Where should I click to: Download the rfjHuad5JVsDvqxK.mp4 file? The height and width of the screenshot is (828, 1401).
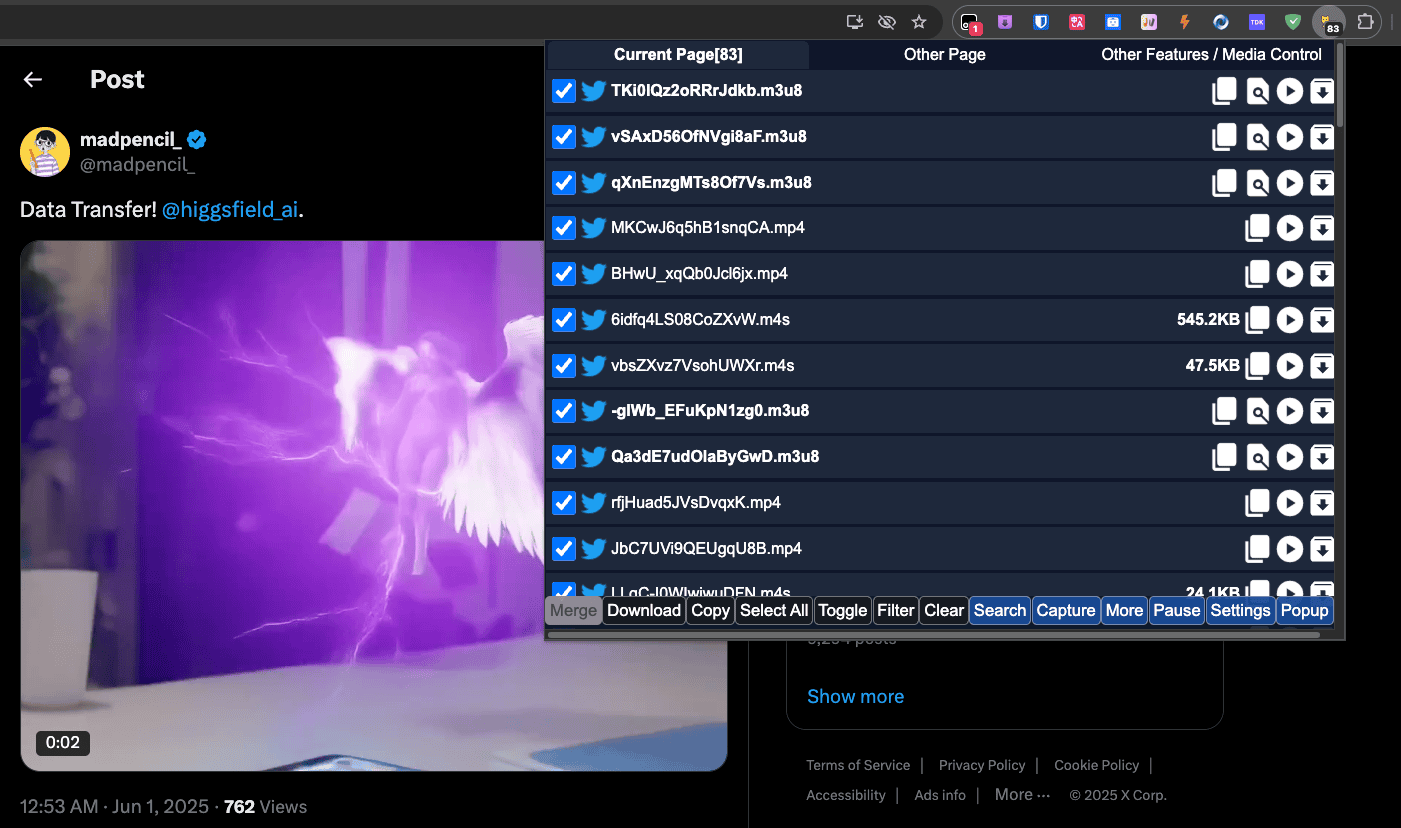1322,503
